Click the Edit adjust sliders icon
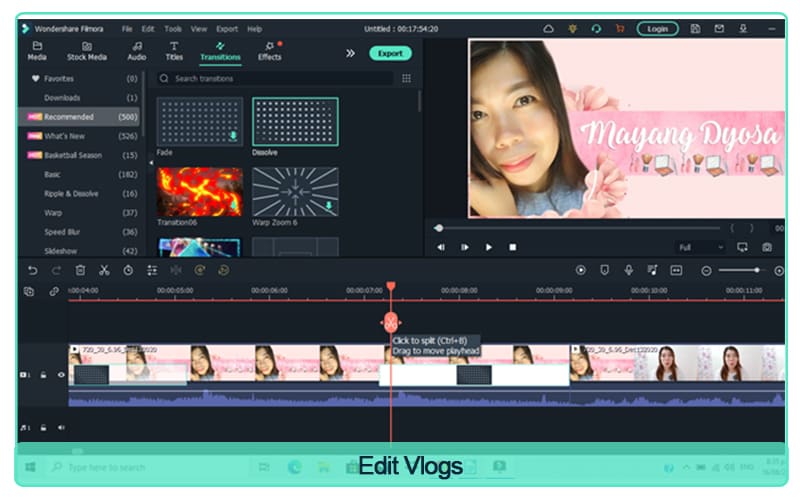800x498 pixels. (152, 270)
